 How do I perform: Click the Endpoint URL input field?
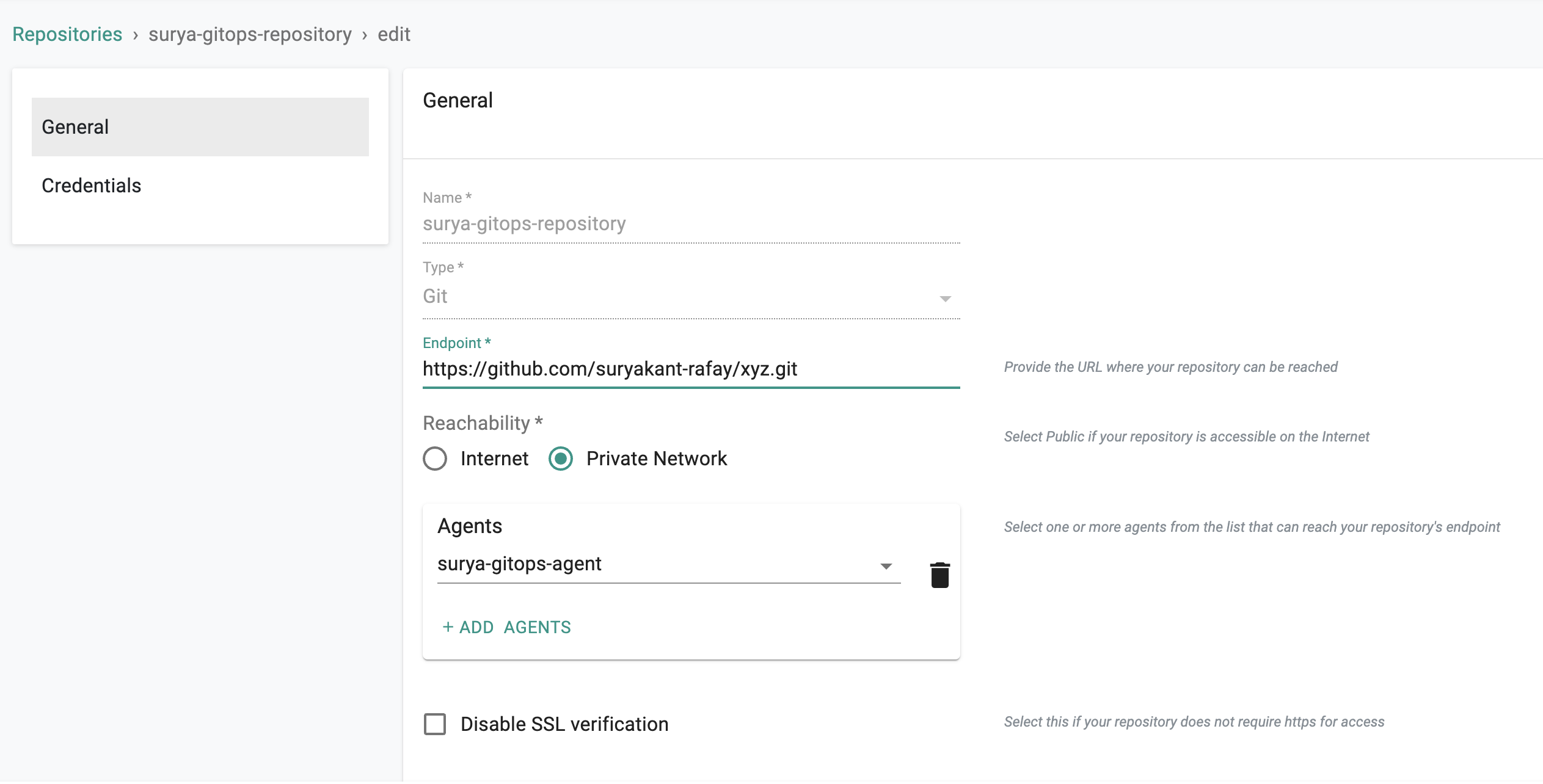690,369
